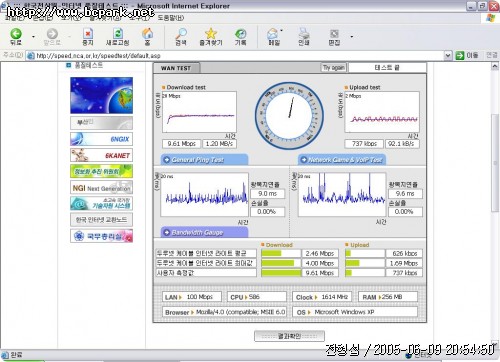Image resolution: width=500 pixels, height=362 pixels.
Task: Click inside the URL address field
Action: [x=238, y=56]
